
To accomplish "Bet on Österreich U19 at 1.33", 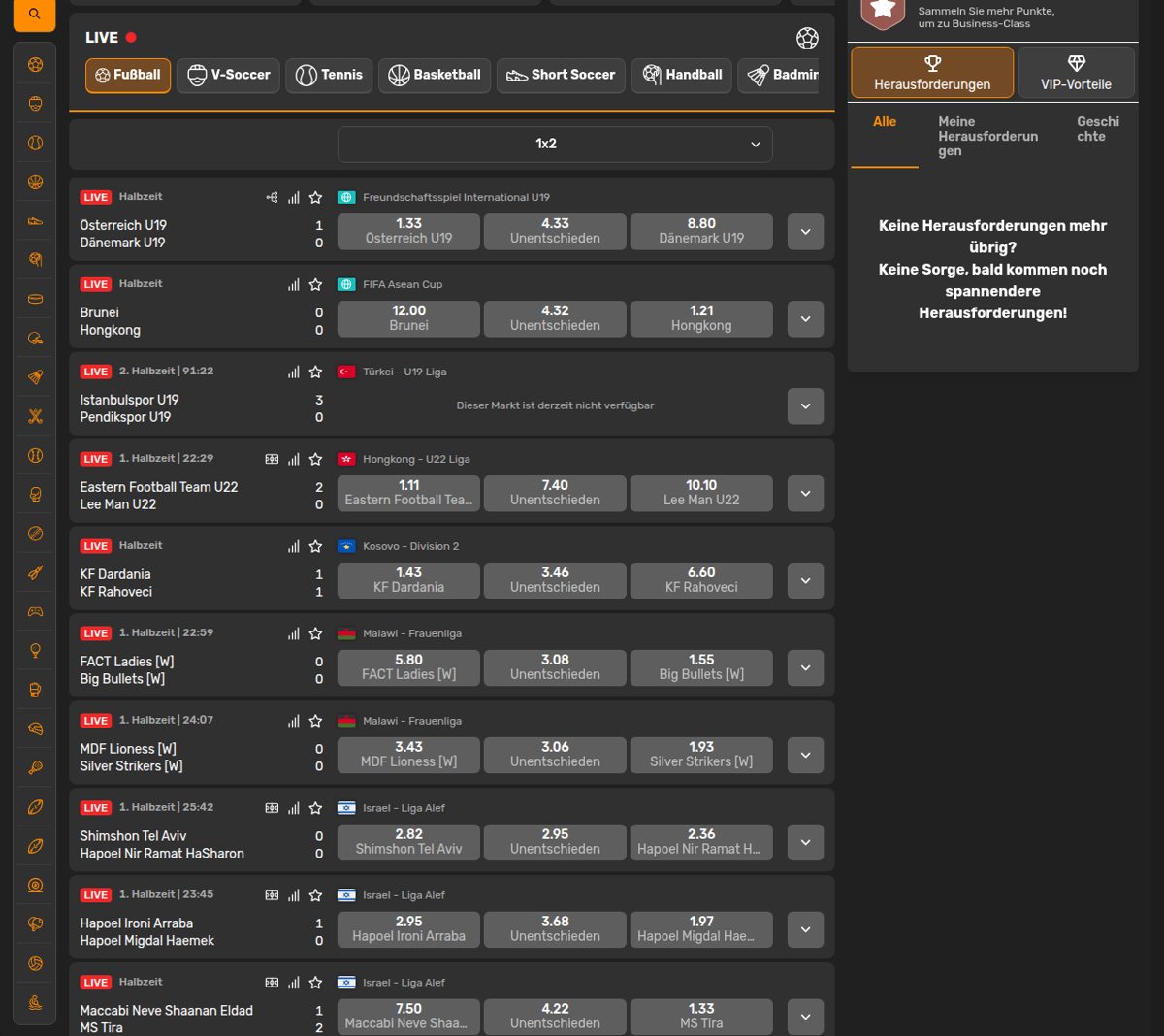I will pyautogui.click(x=408, y=232).
